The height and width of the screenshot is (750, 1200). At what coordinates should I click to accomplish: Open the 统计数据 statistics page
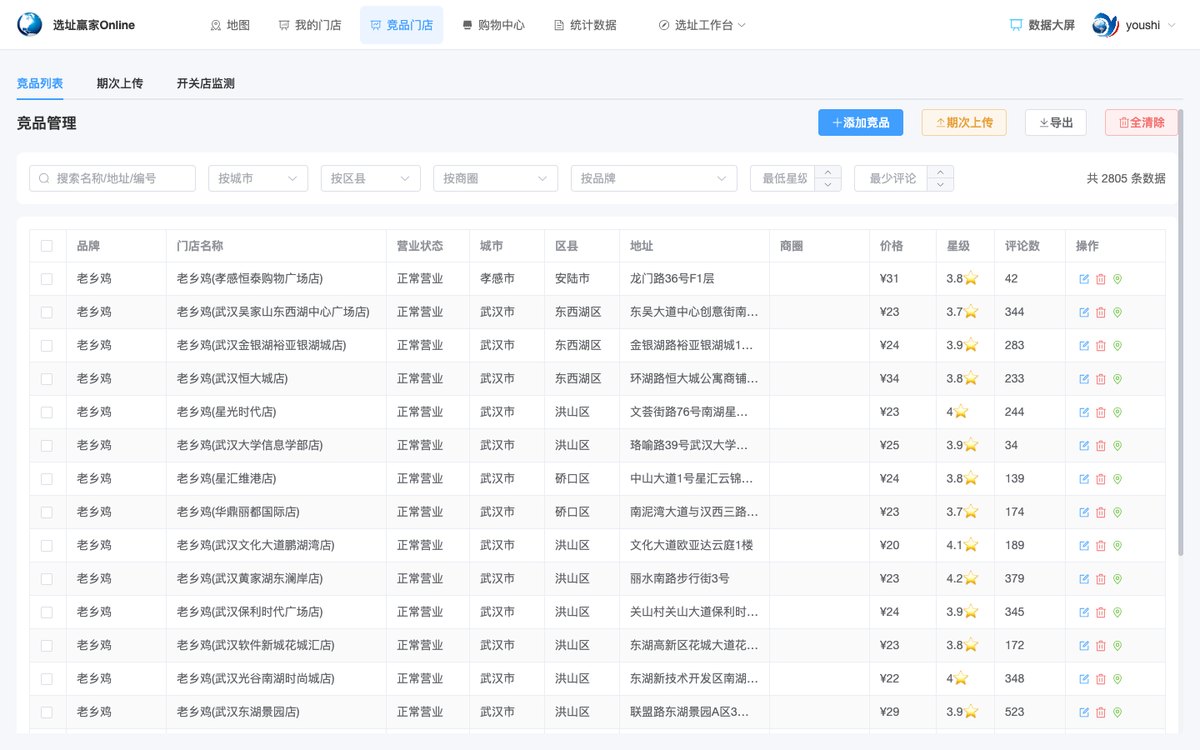click(585, 25)
